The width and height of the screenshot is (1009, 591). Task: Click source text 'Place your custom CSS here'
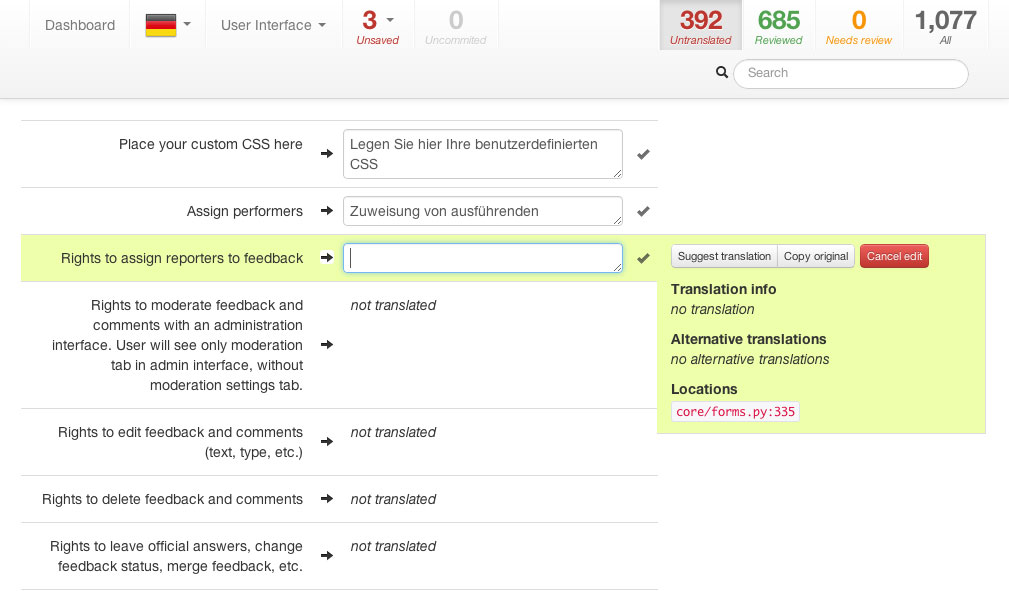tap(210, 144)
